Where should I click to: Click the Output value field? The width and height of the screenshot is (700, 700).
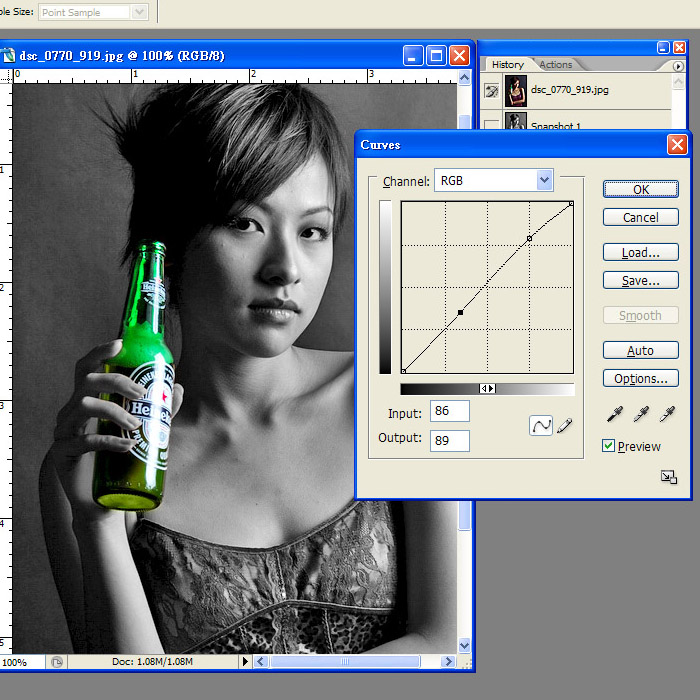point(449,439)
